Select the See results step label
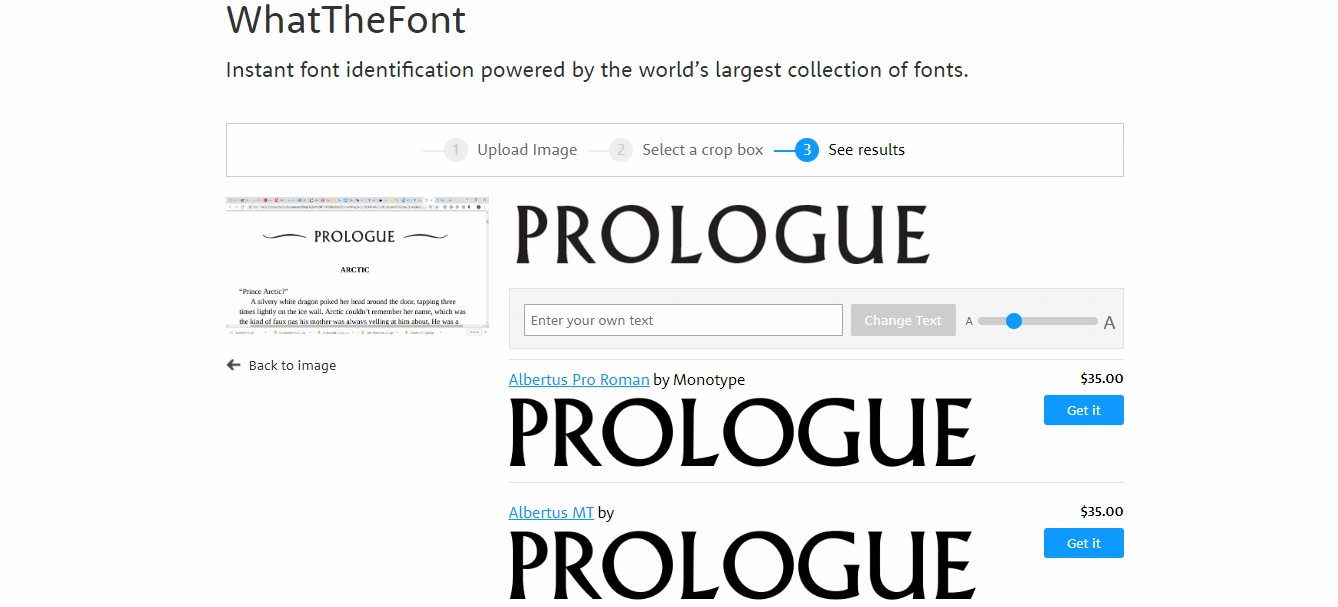 pos(866,150)
